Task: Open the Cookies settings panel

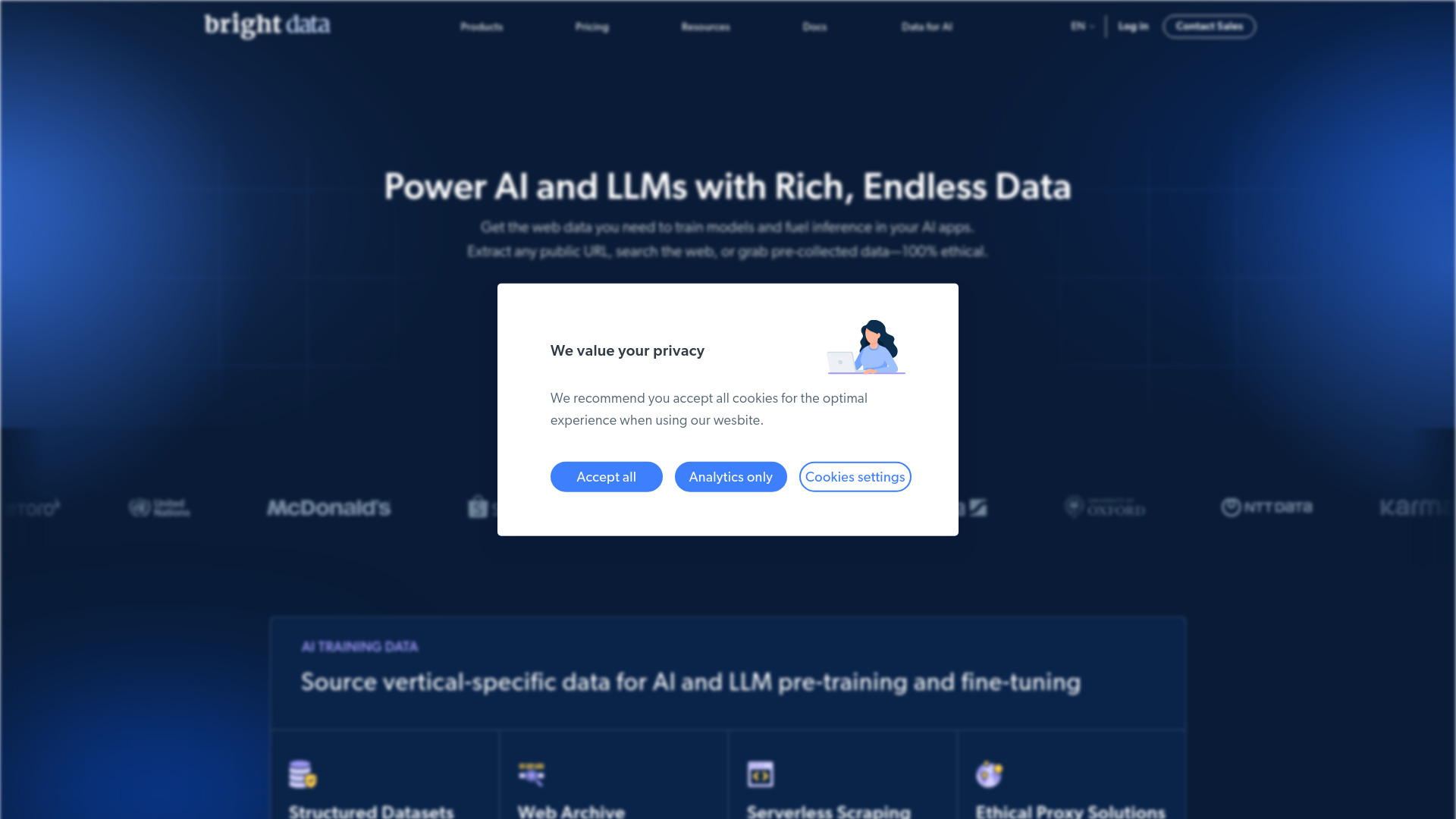Action: [x=855, y=476]
